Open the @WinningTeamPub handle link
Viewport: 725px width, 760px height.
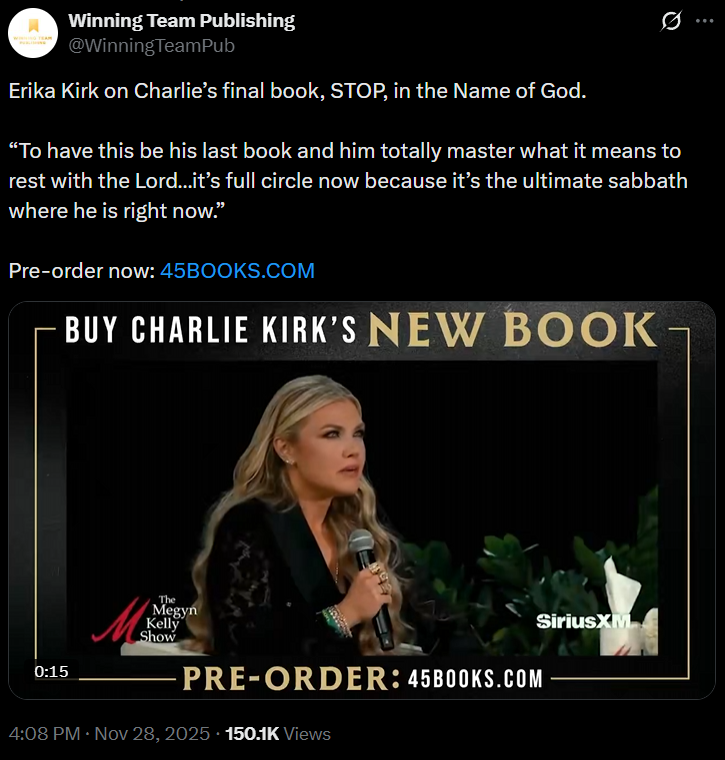151,46
